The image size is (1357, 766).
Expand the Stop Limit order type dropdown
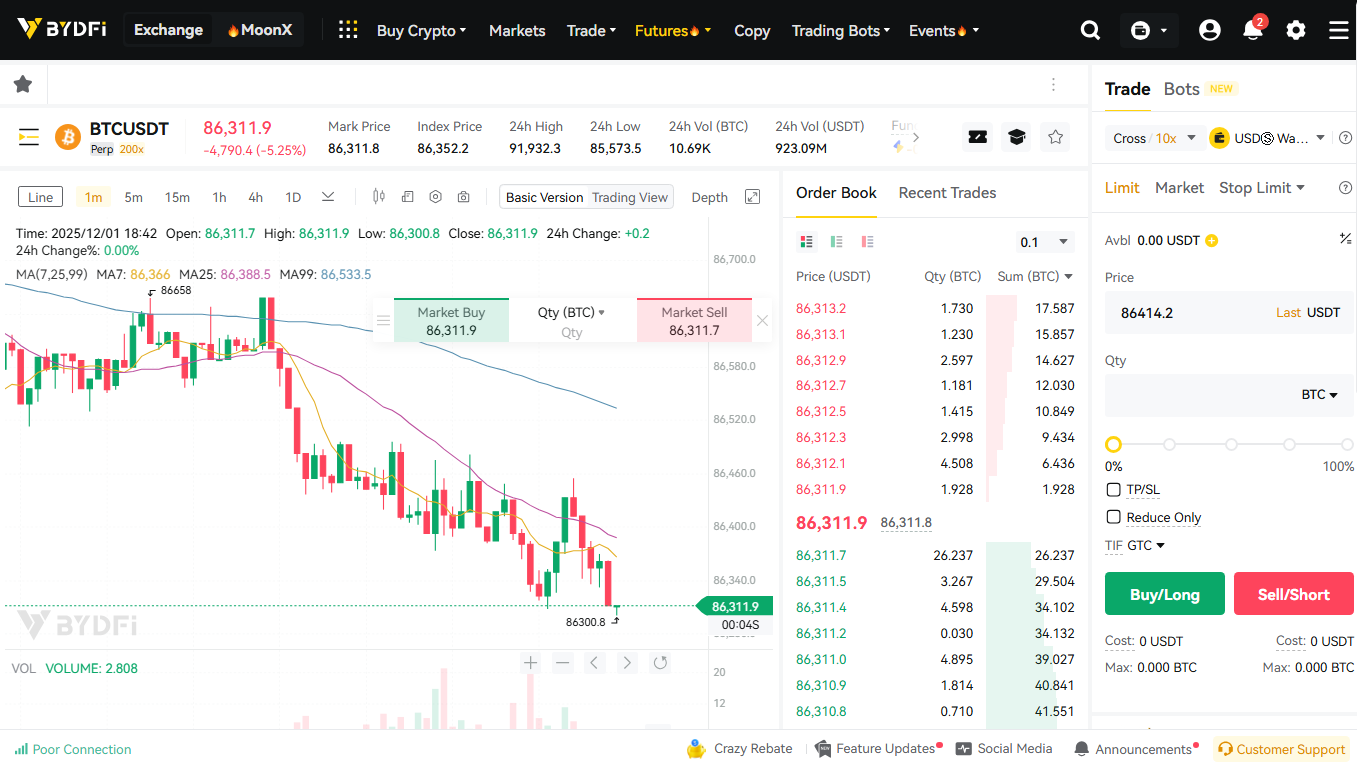(x=1262, y=187)
